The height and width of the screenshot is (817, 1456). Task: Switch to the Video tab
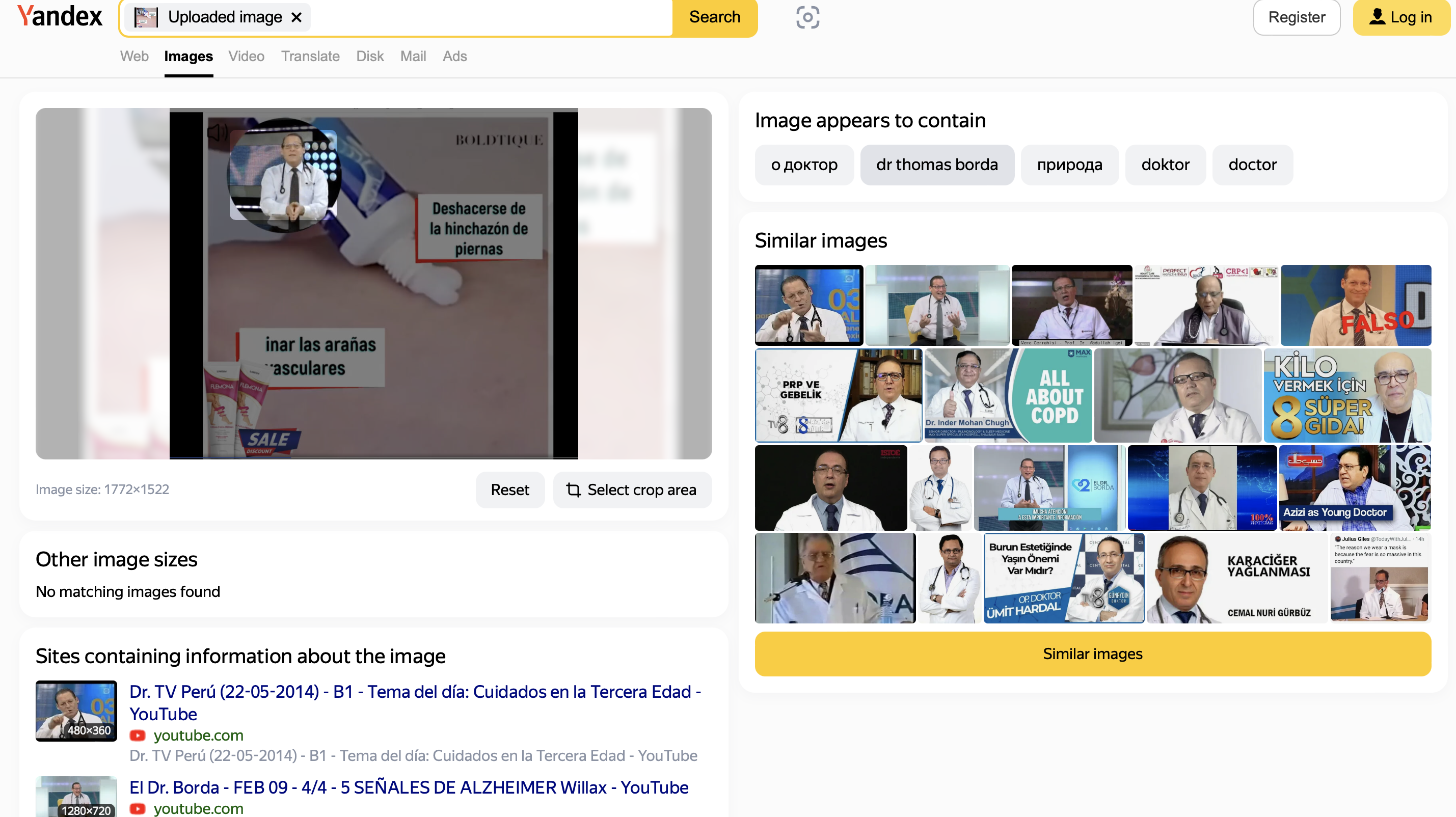[247, 57]
